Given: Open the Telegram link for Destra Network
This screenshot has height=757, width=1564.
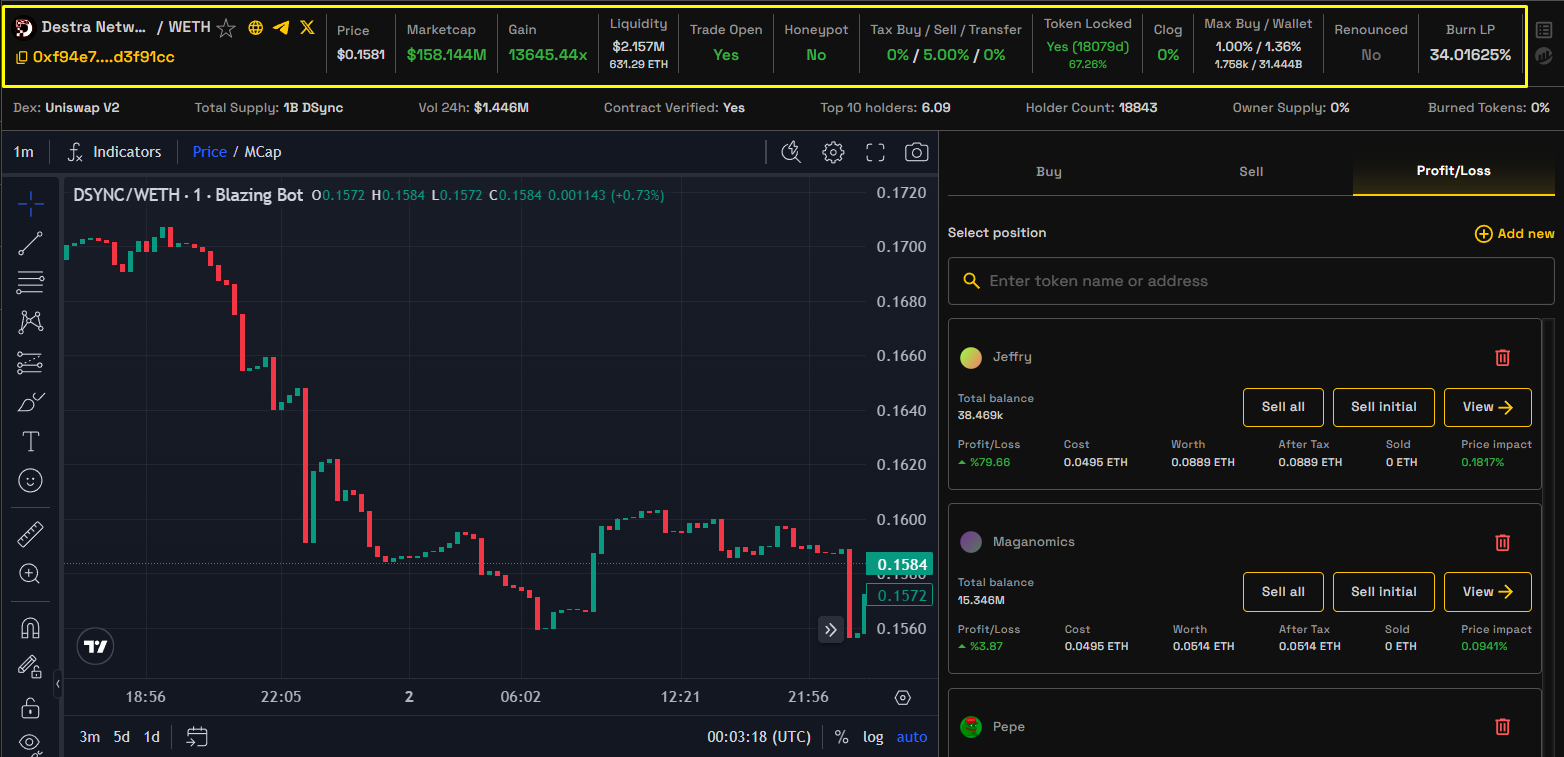Looking at the screenshot, I should click(281, 28).
